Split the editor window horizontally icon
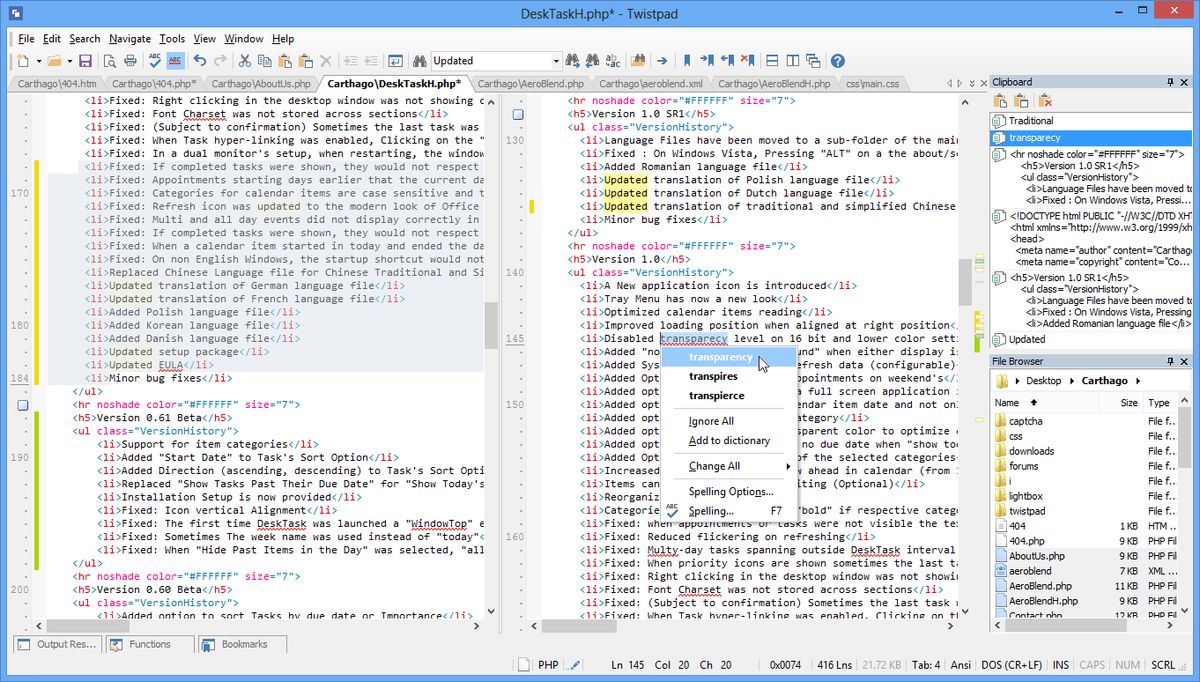The image size is (1200, 682). (772, 60)
